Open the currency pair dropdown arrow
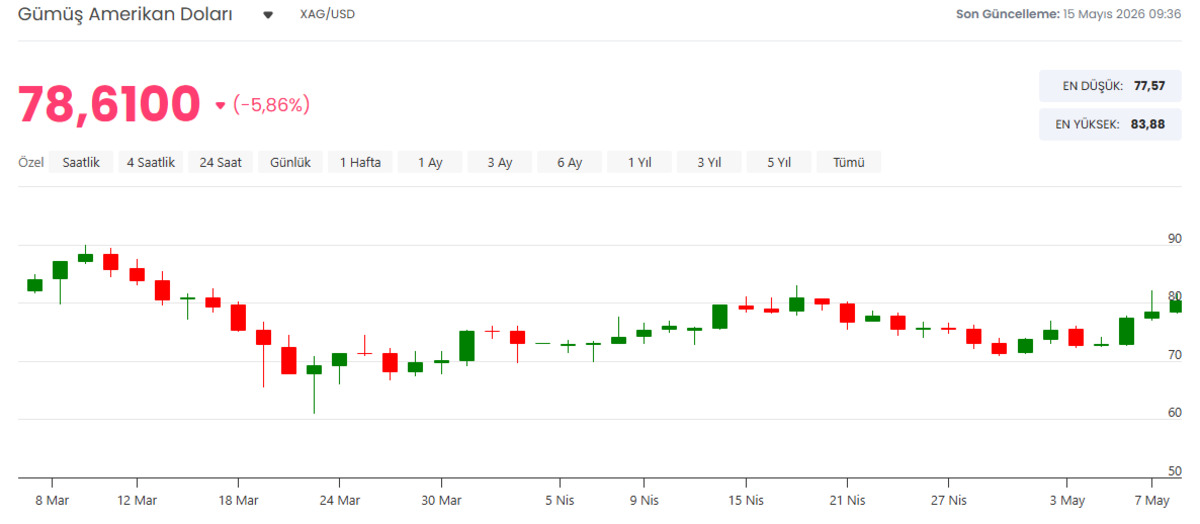 click(x=268, y=15)
